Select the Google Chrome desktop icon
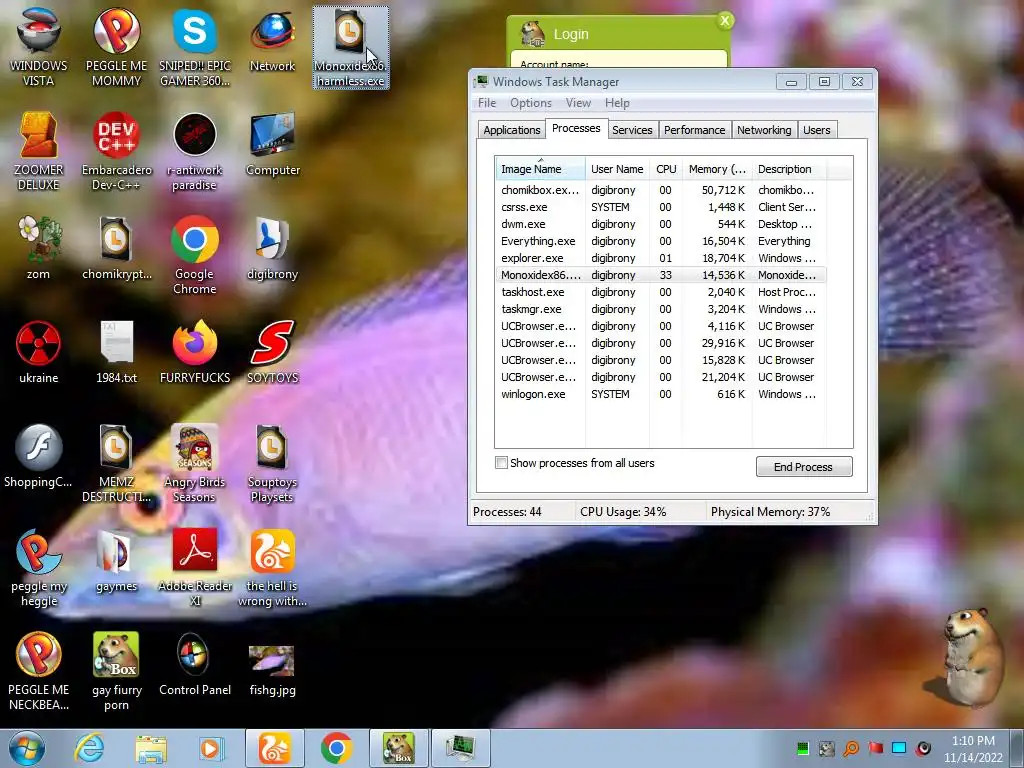 [195, 255]
